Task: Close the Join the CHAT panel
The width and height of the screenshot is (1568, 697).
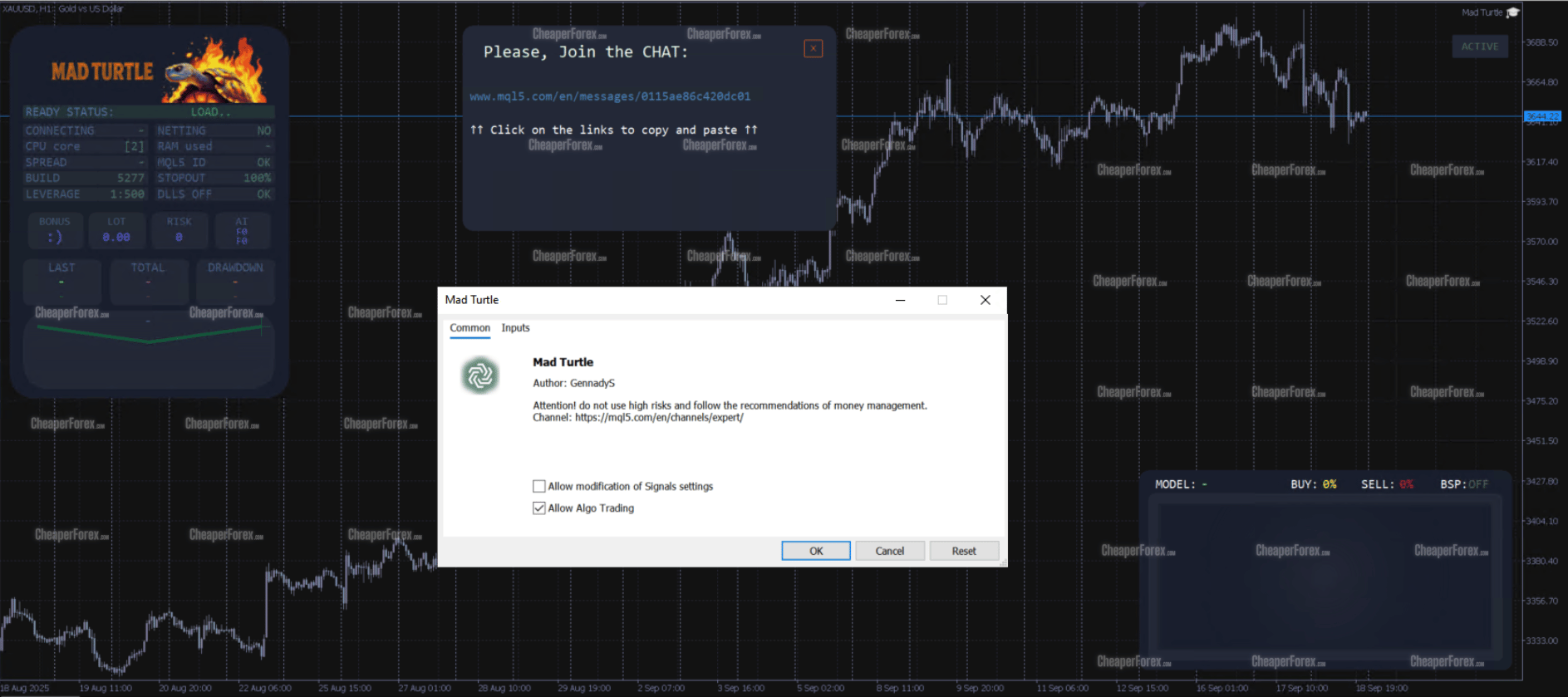Action: [x=813, y=49]
